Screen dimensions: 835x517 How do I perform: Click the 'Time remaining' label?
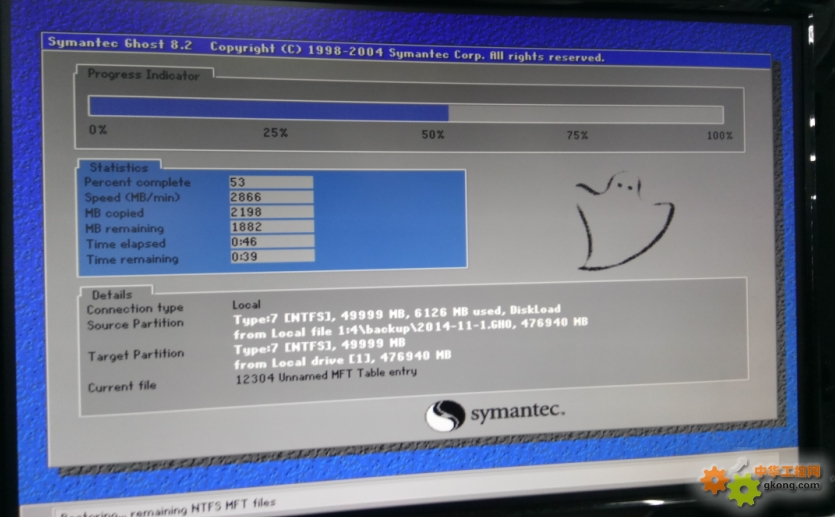click(132, 259)
